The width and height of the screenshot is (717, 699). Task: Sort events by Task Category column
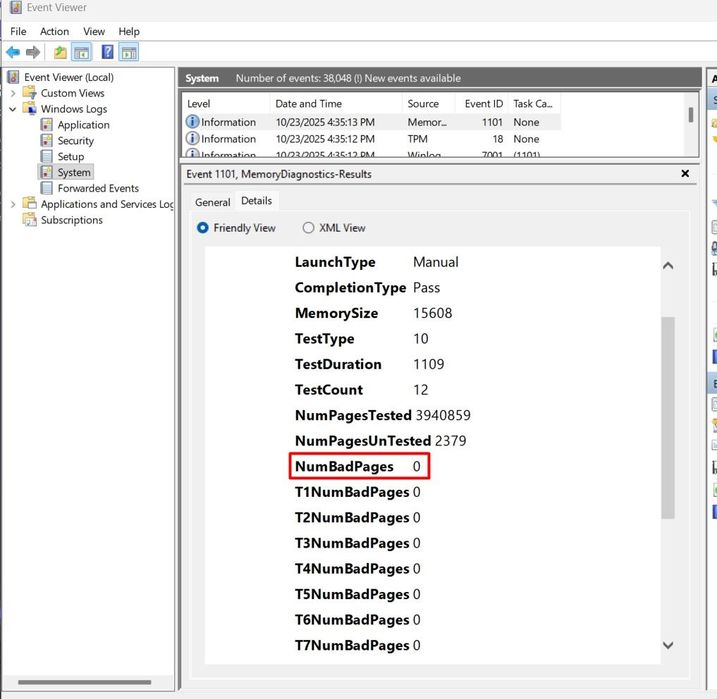[535, 104]
